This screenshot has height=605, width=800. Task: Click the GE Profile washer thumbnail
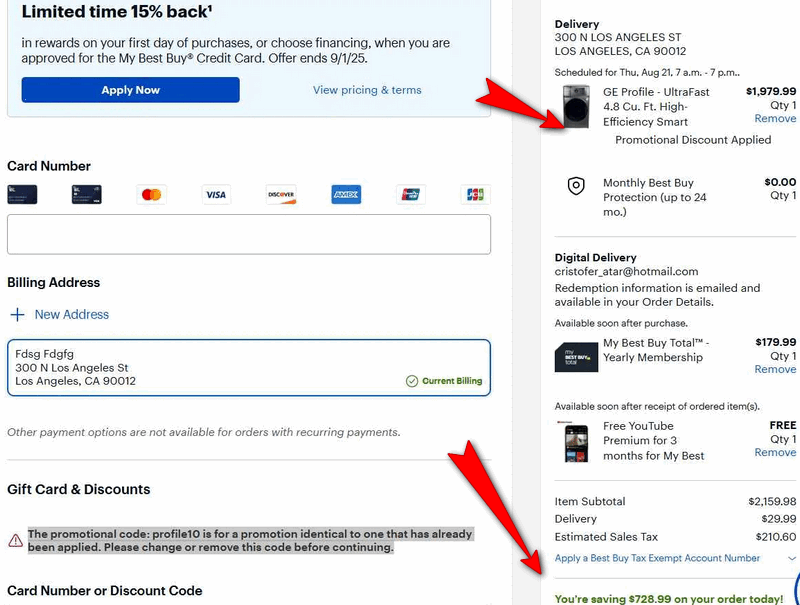[x=576, y=107]
